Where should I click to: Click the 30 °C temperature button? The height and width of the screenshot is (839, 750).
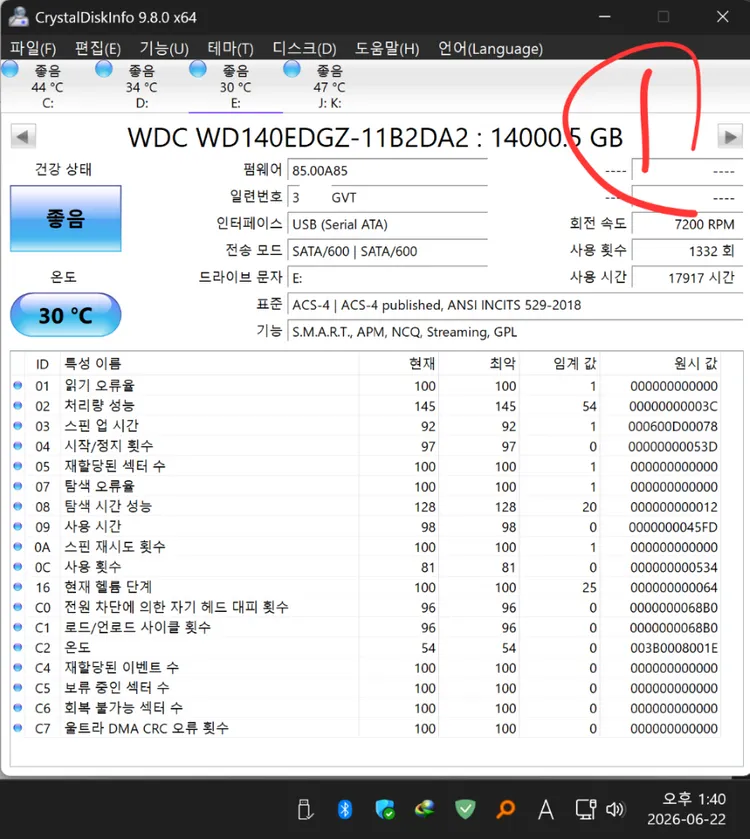click(66, 315)
